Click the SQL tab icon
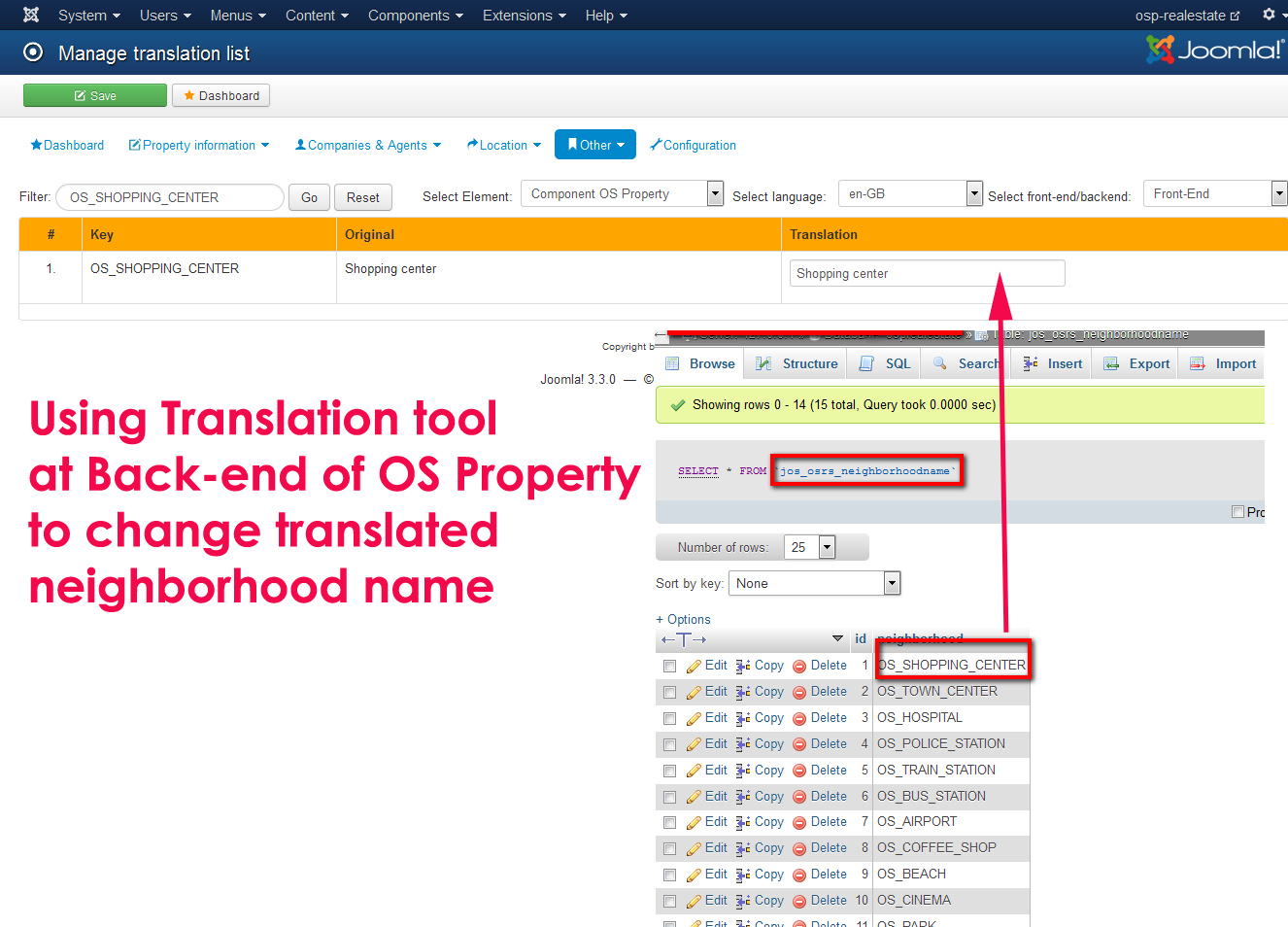The width and height of the screenshot is (1288, 927). 866,363
